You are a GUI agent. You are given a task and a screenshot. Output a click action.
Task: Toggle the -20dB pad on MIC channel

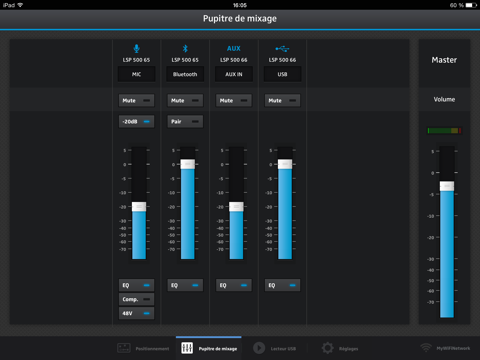click(x=136, y=121)
